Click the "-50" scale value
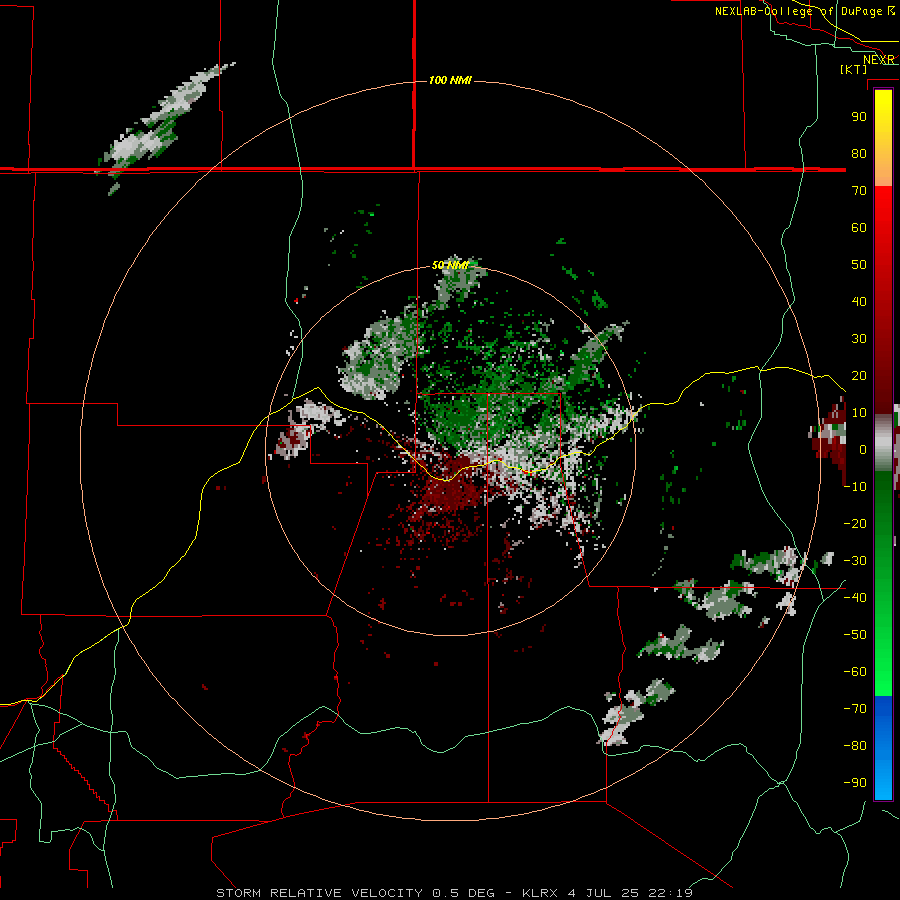 pyautogui.click(x=855, y=635)
